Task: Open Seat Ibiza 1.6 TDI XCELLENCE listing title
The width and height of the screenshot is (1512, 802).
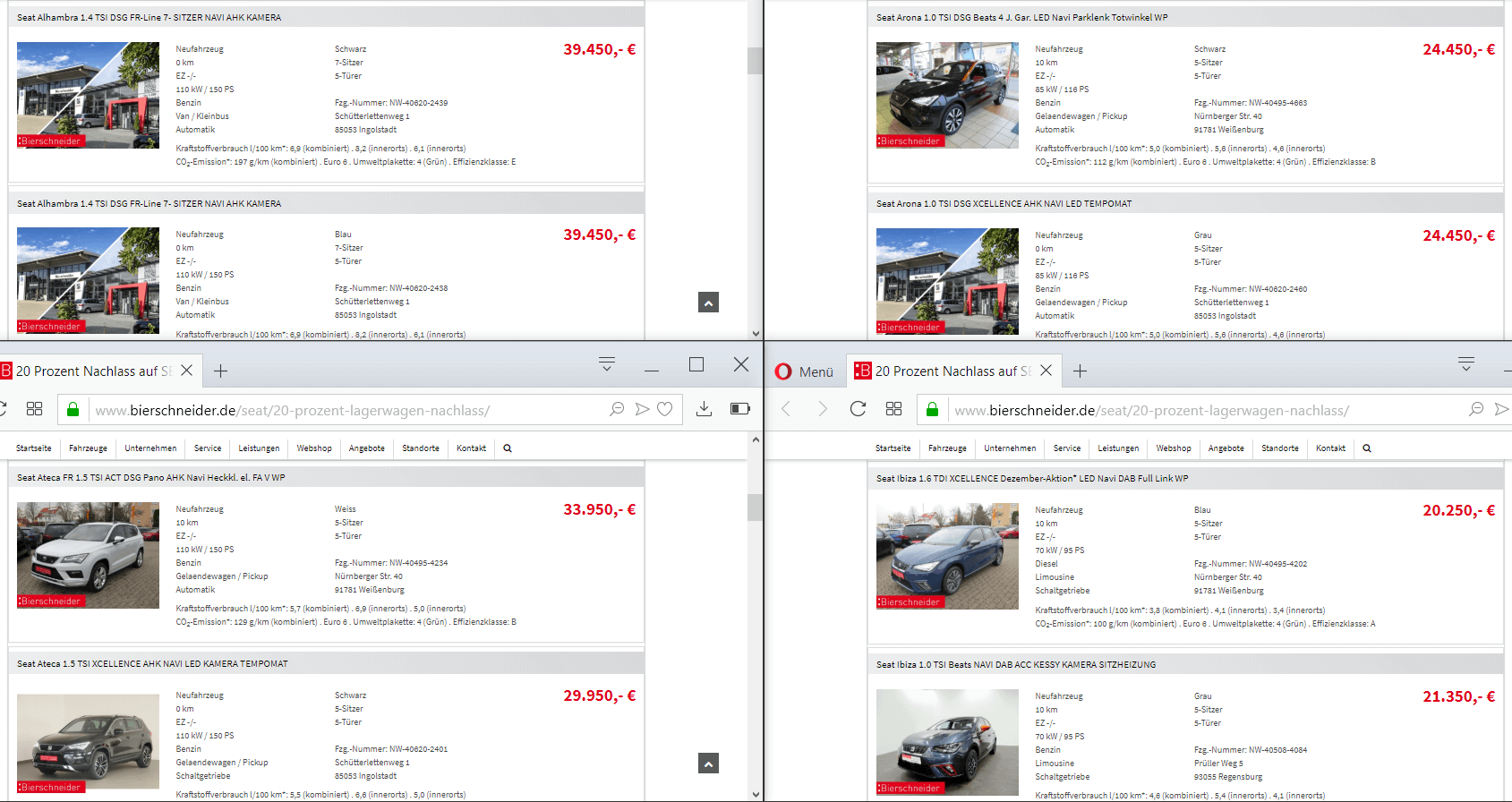Action: click(1032, 479)
